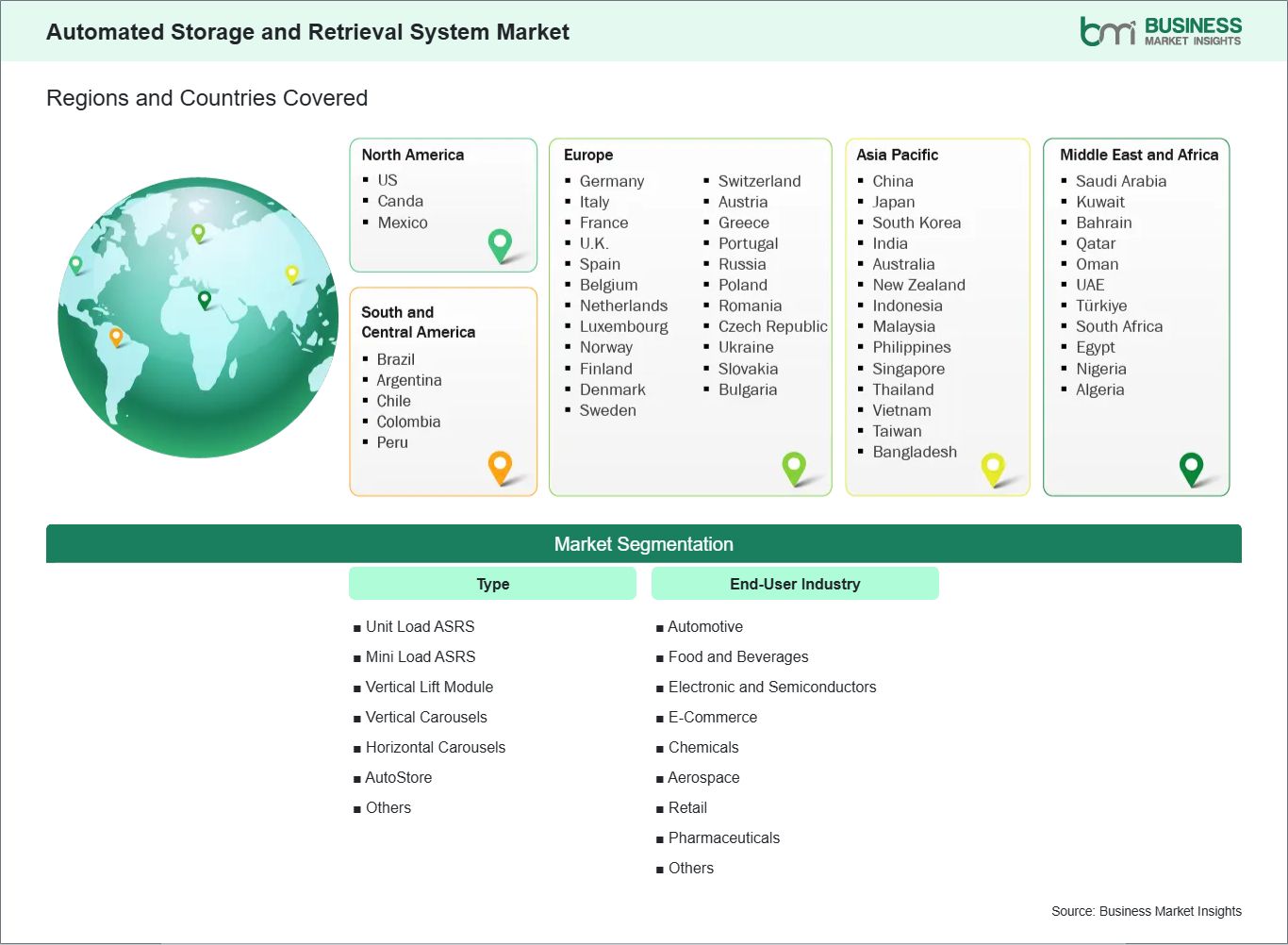Select the Type segmentation tab

pyautogui.click(x=492, y=583)
